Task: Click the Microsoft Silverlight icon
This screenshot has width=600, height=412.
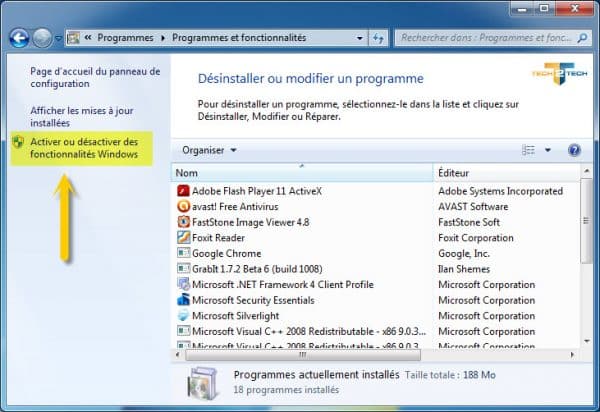Action: [x=183, y=316]
